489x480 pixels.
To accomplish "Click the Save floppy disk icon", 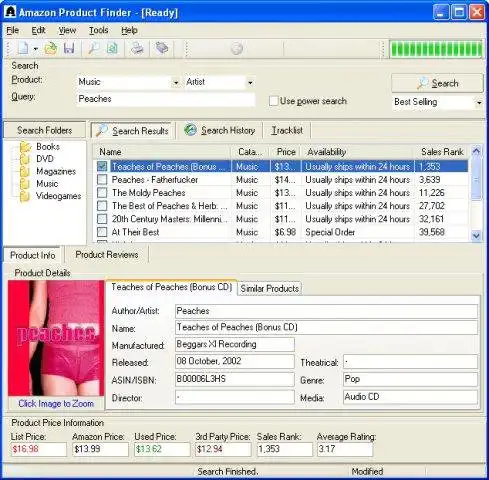I will (69, 49).
